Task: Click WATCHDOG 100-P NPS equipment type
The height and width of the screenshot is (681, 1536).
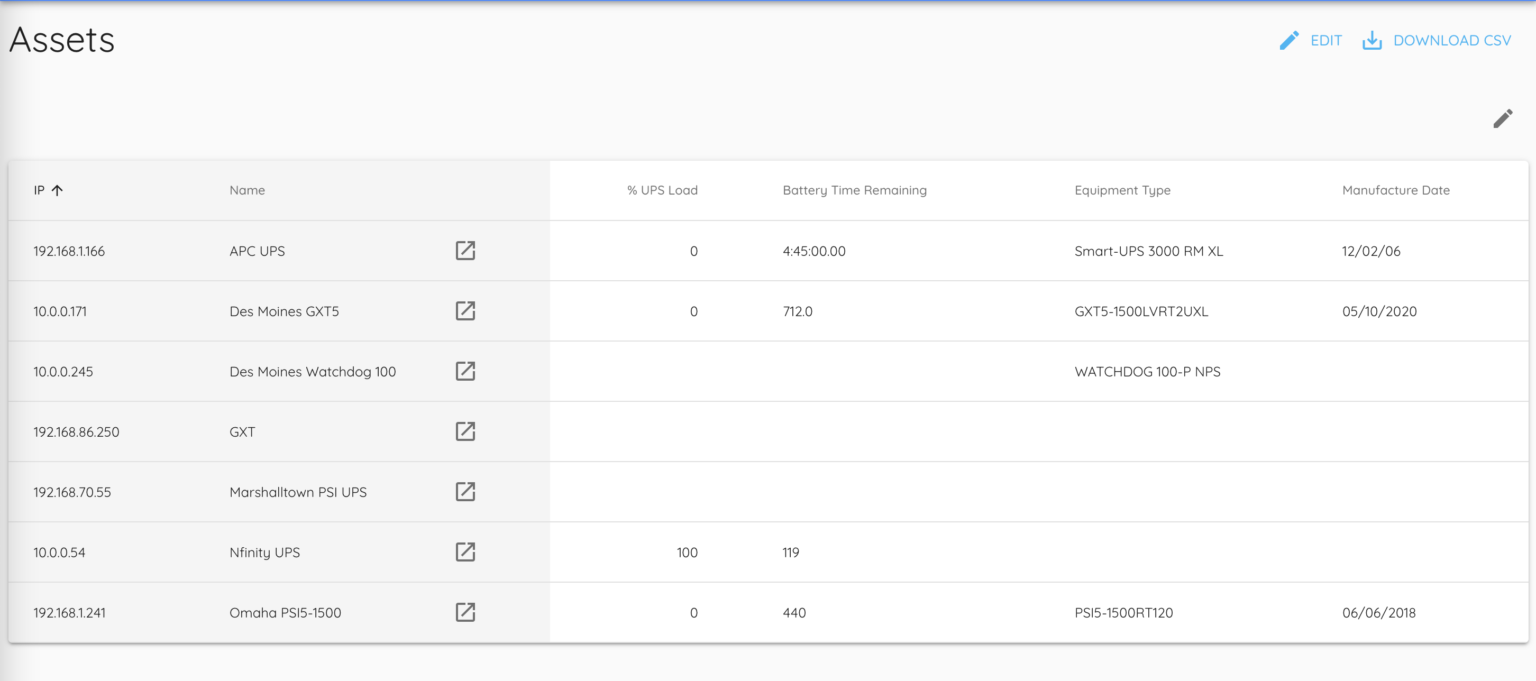Action: (1147, 372)
